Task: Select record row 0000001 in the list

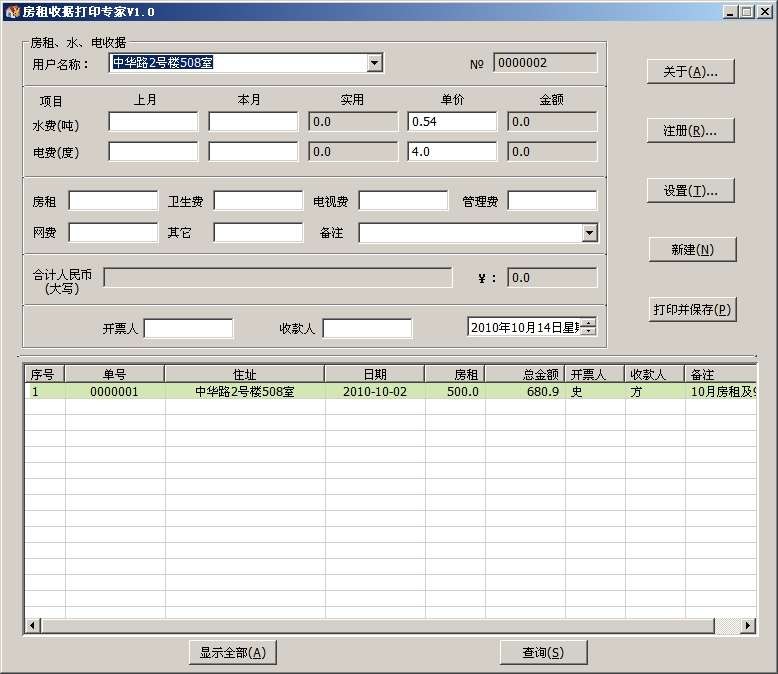Action: [x=390, y=391]
